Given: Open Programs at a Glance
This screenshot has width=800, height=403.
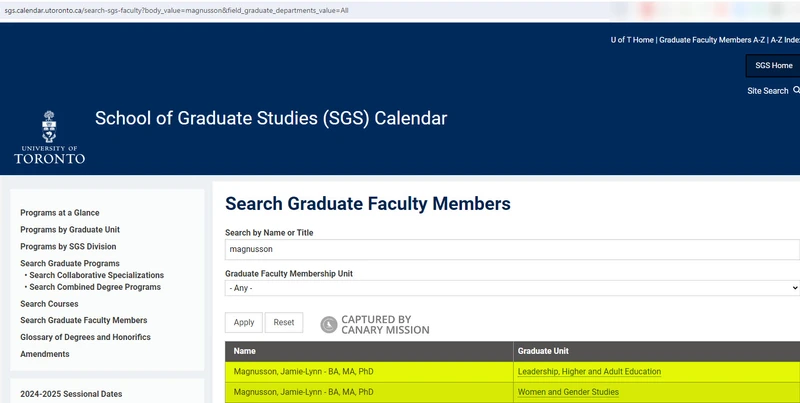Looking at the screenshot, I should (60, 213).
